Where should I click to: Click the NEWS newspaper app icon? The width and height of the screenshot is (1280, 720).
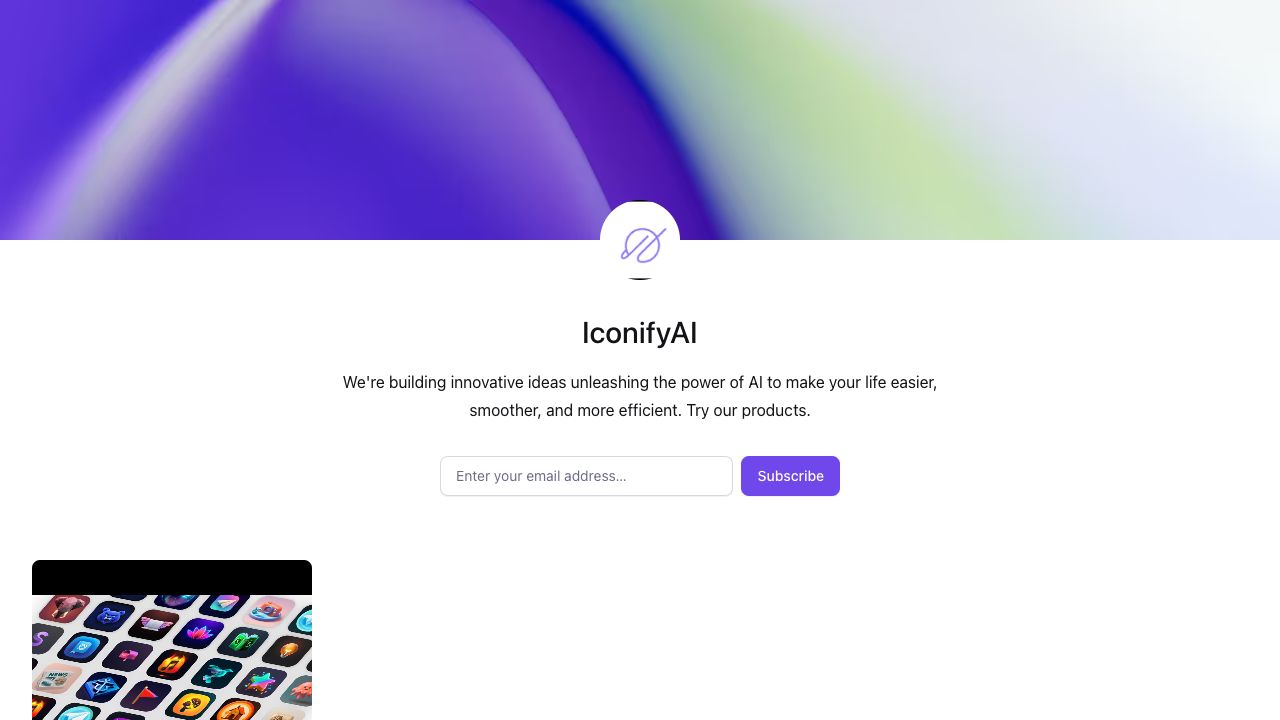(x=57, y=678)
